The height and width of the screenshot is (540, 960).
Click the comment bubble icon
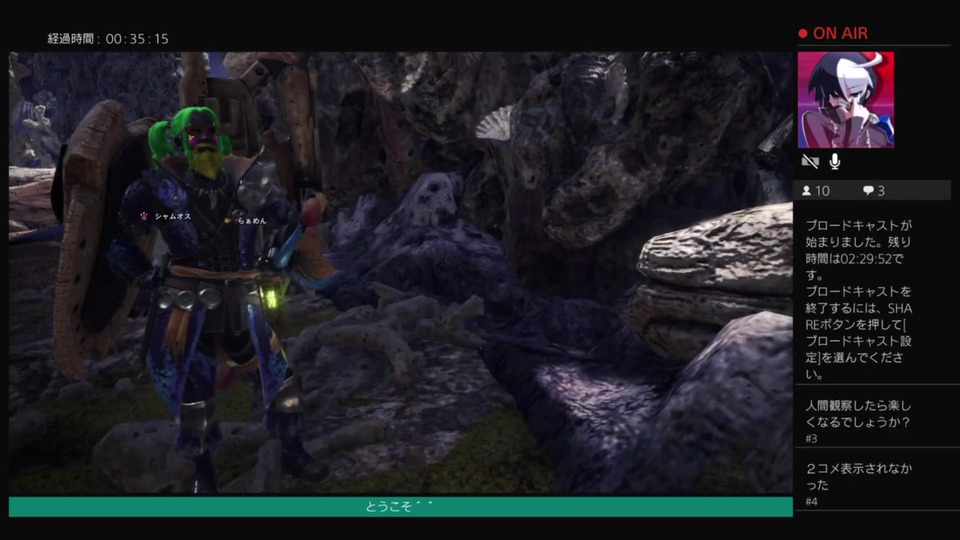point(868,191)
